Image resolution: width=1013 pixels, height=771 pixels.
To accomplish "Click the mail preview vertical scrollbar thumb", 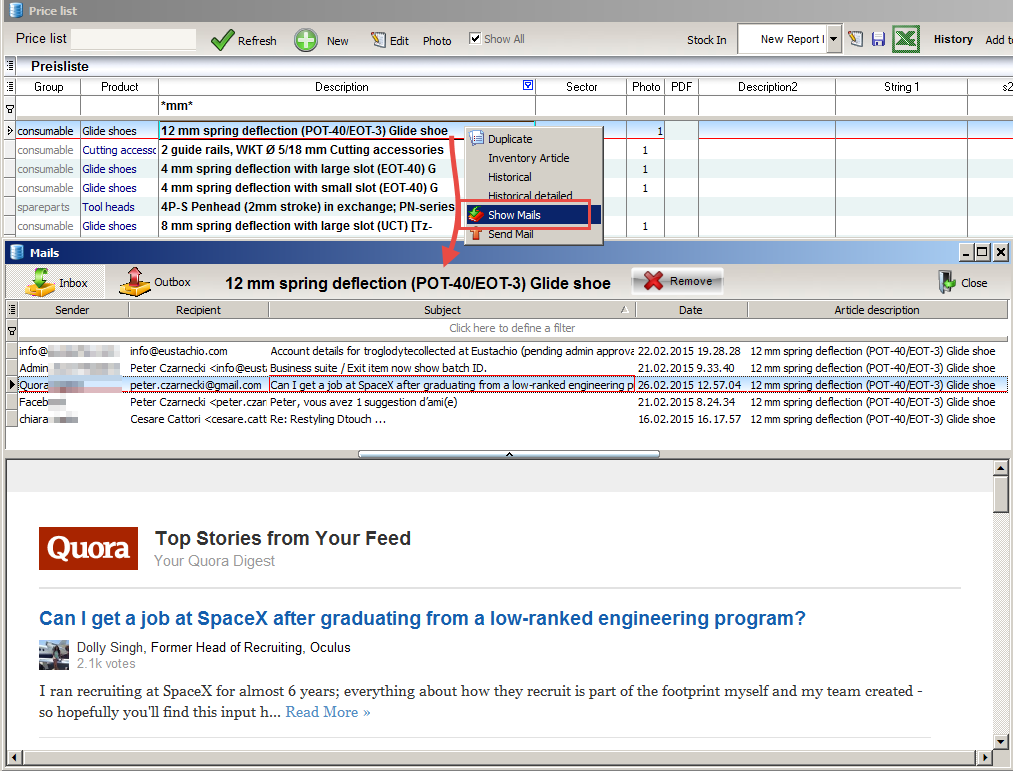I will pyautogui.click(x=1001, y=494).
